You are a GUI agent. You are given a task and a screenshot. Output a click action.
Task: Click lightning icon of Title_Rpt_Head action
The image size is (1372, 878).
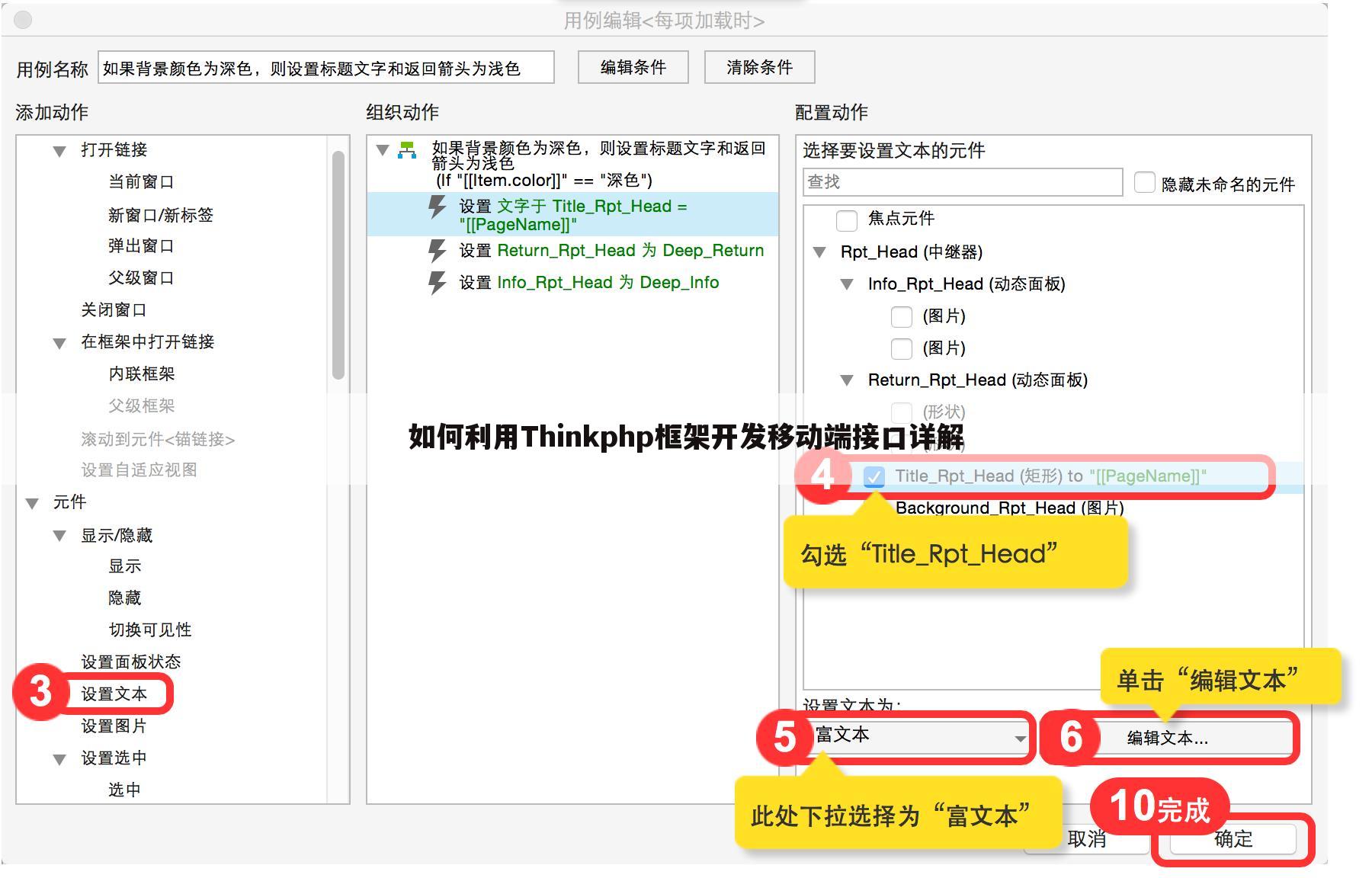point(437,207)
